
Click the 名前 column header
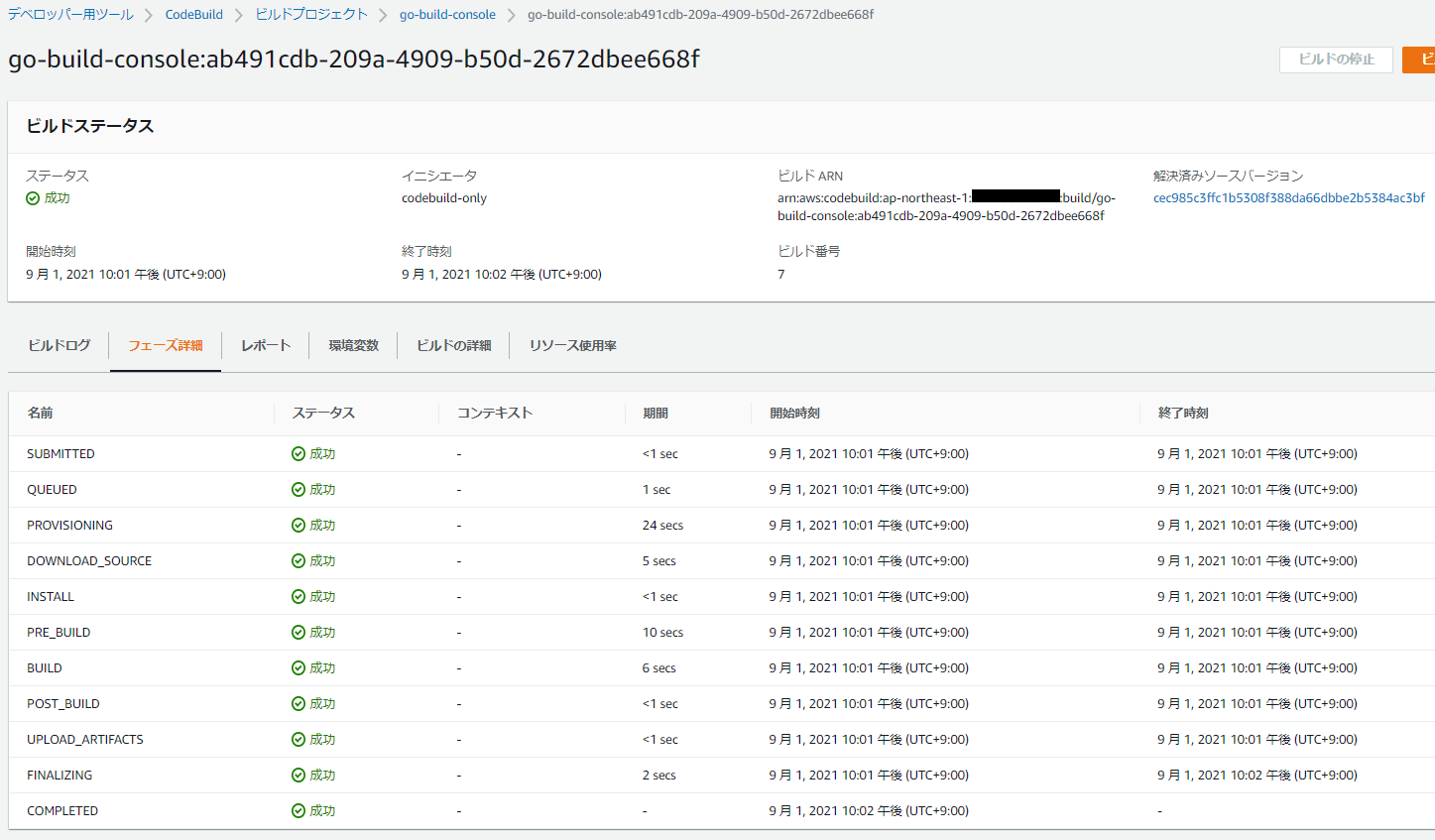click(x=41, y=414)
